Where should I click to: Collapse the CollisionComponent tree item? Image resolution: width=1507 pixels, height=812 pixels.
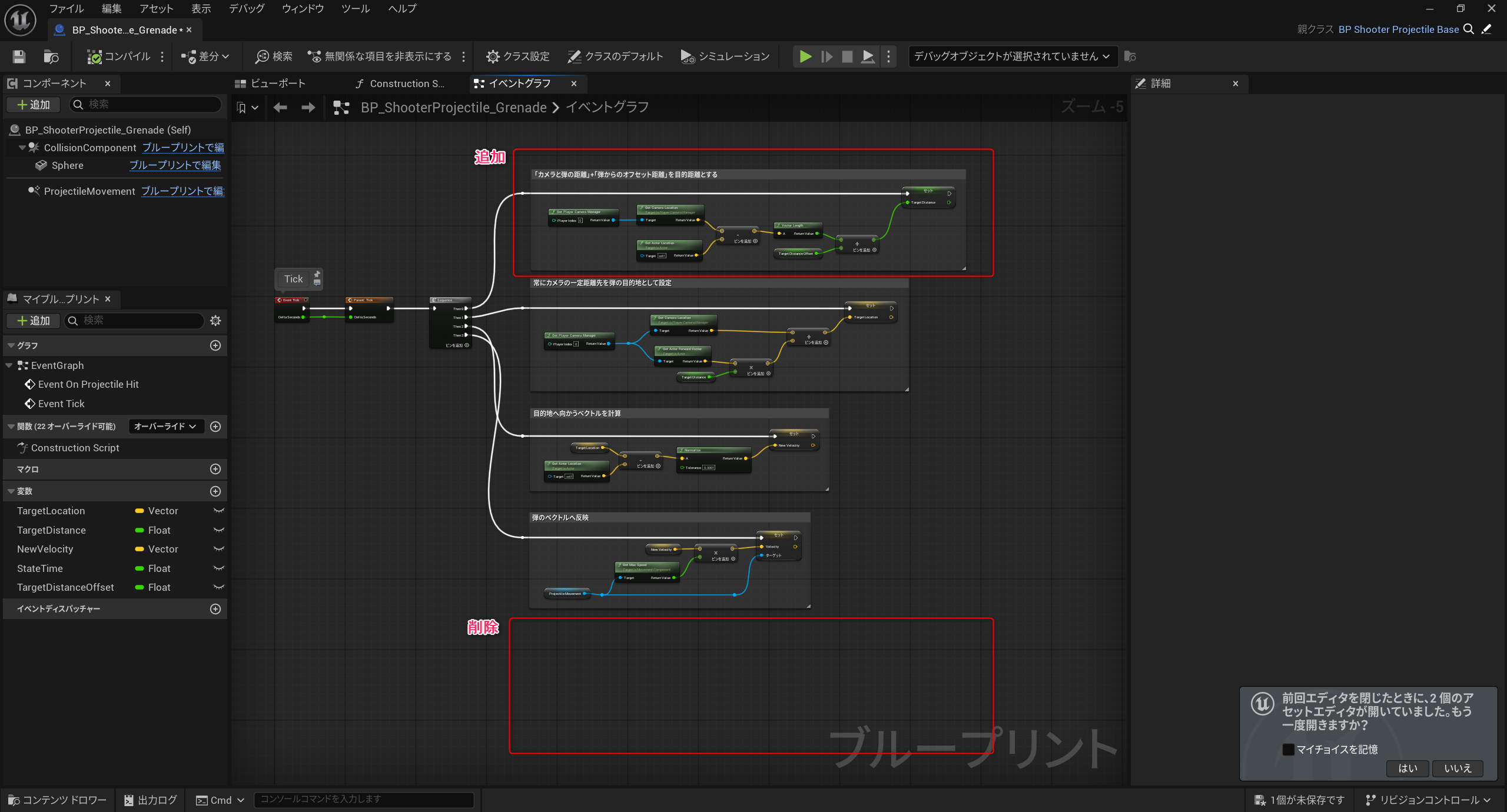pos(22,148)
